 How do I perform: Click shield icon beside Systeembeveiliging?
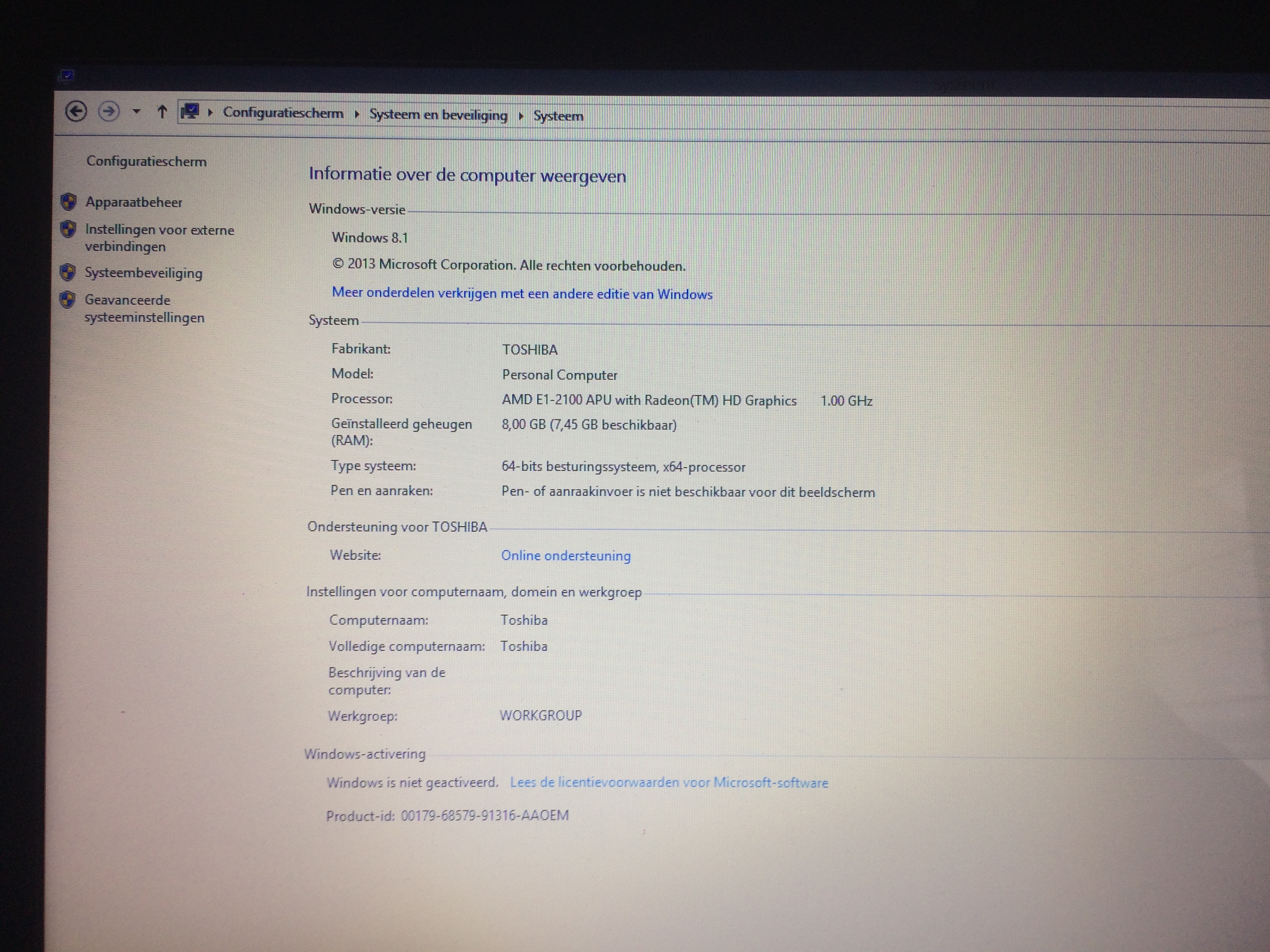coord(67,272)
